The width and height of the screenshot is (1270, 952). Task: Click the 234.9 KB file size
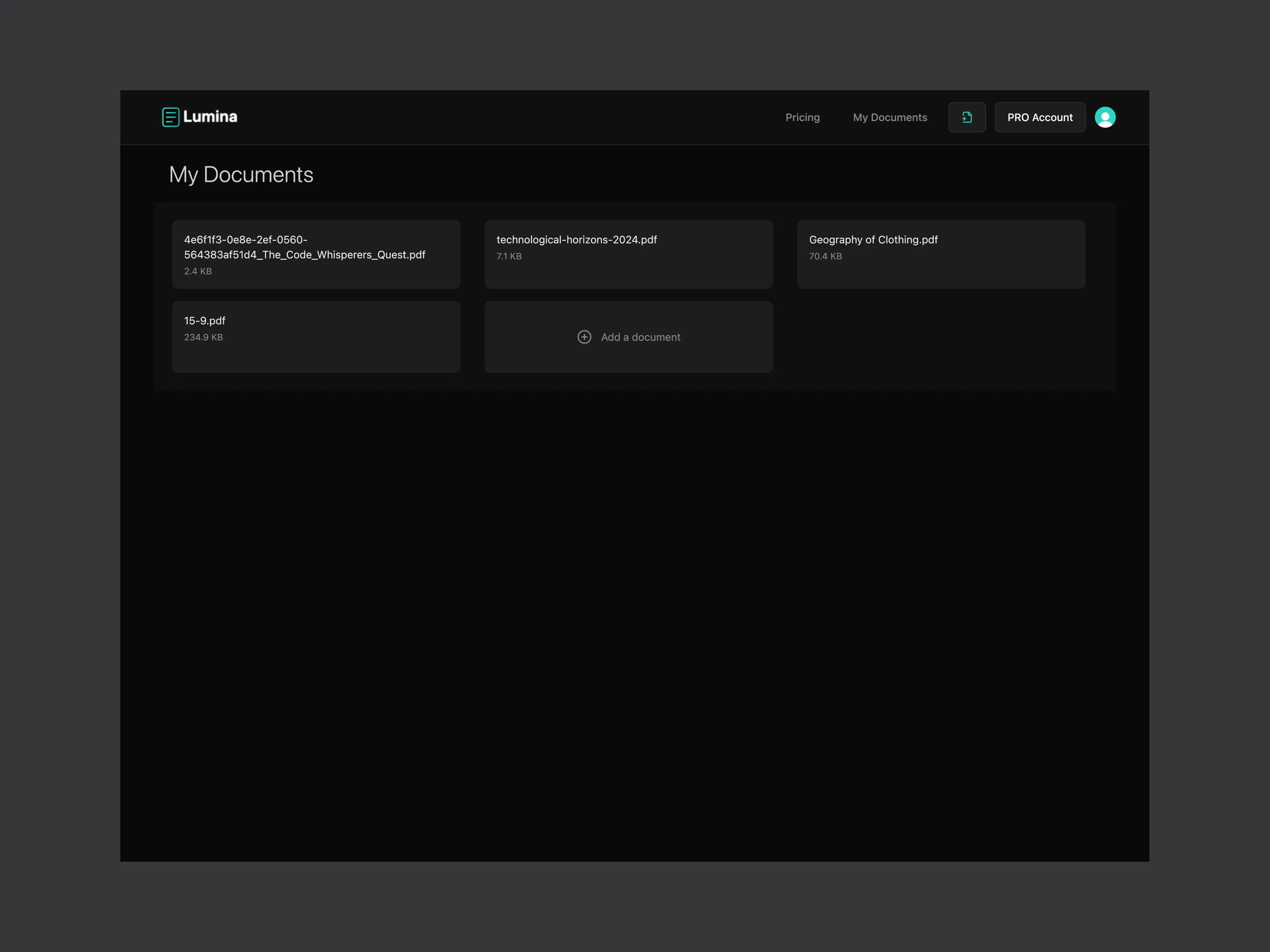(203, 337)
